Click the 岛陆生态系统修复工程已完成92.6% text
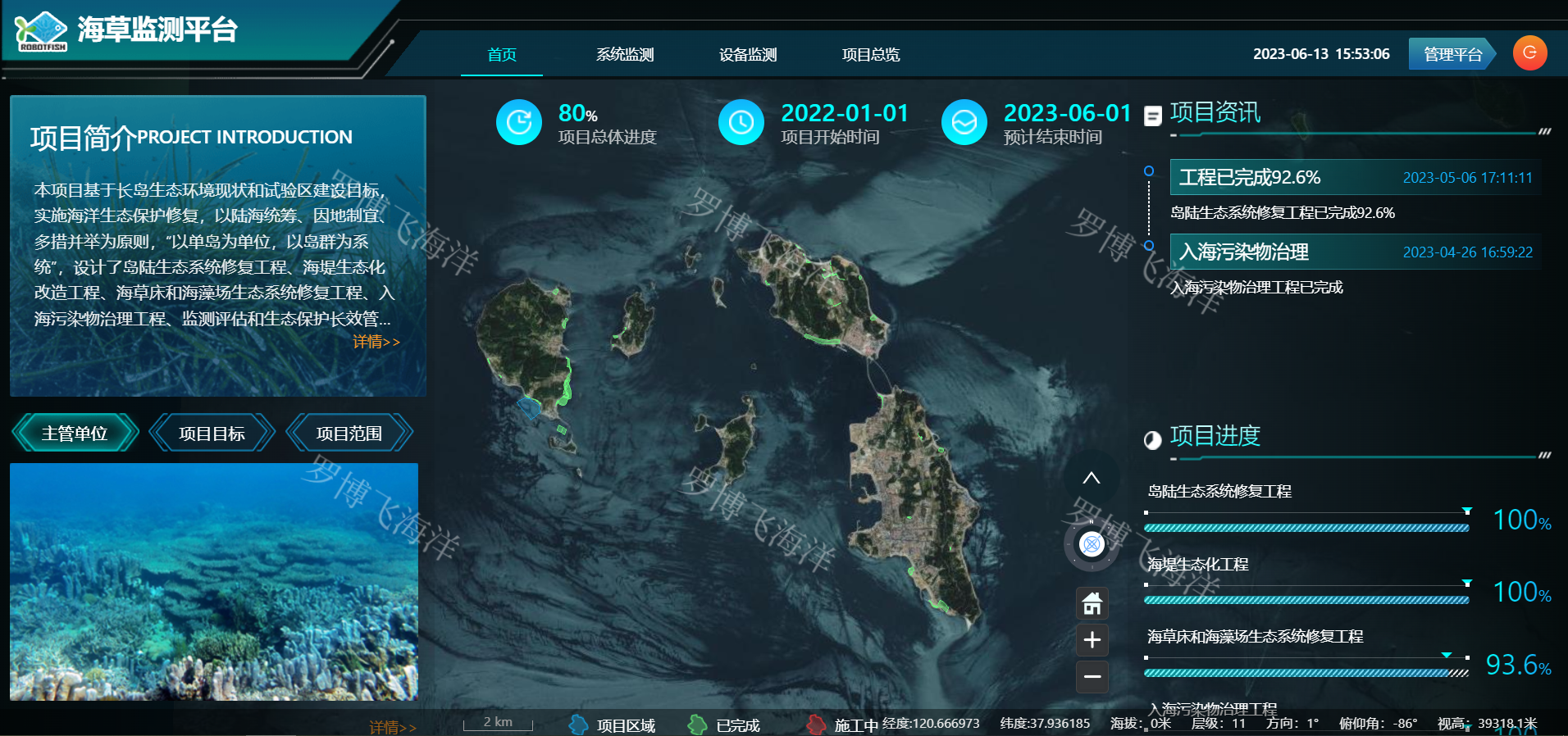 click(x=1283, y=213)
